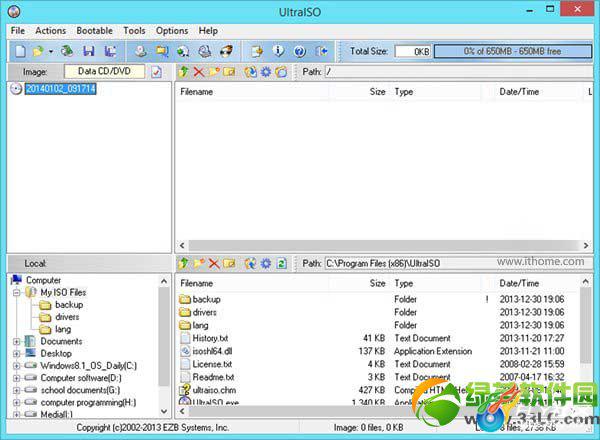Viewport: 600px width, 440px height.
Task: Click the Add to image icon in Local toolbar
Action: pyautogui.click(x=251, y=263)
